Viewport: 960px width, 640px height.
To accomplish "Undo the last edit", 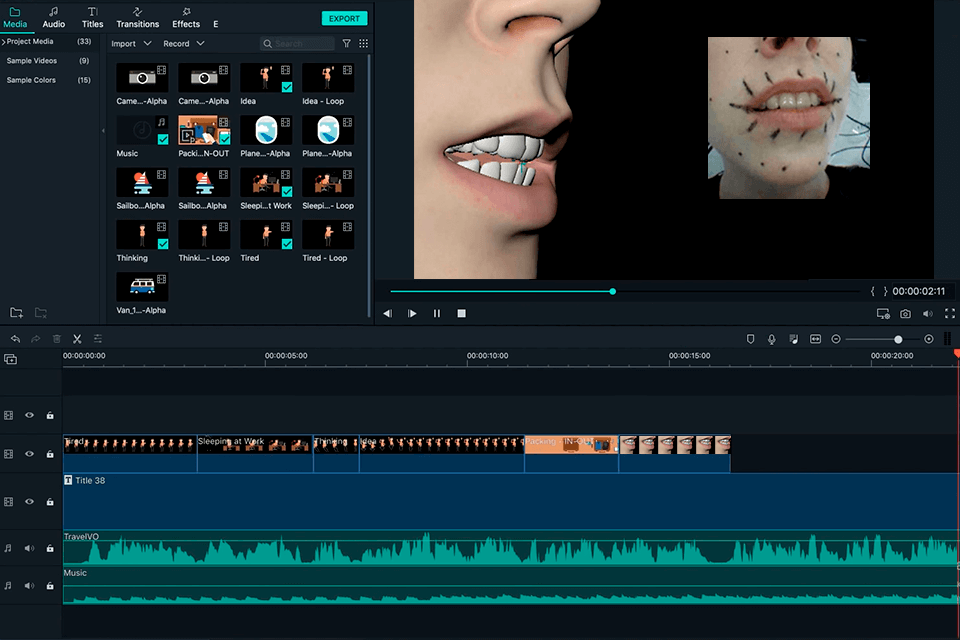I will tap(14, 338).
